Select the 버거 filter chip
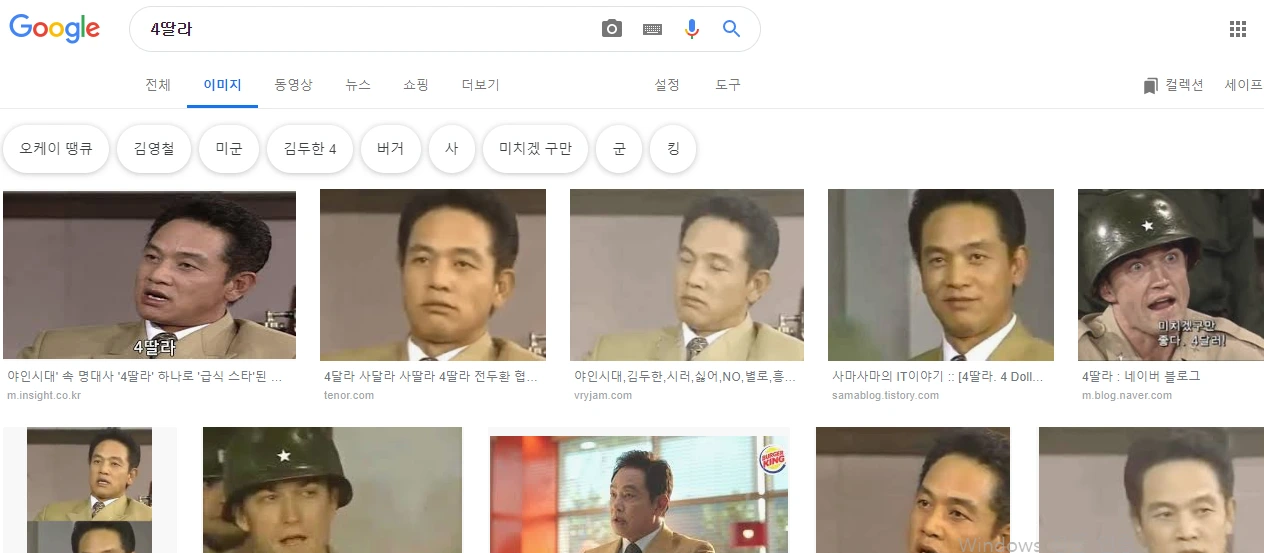 click(x=391, y=149)
